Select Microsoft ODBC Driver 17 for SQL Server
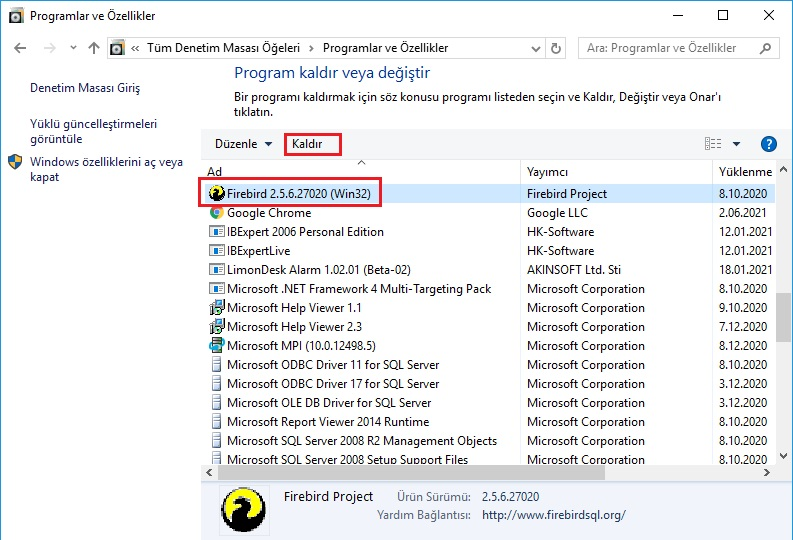Viewport: 793px width, 540px height. tap(333, 384)
